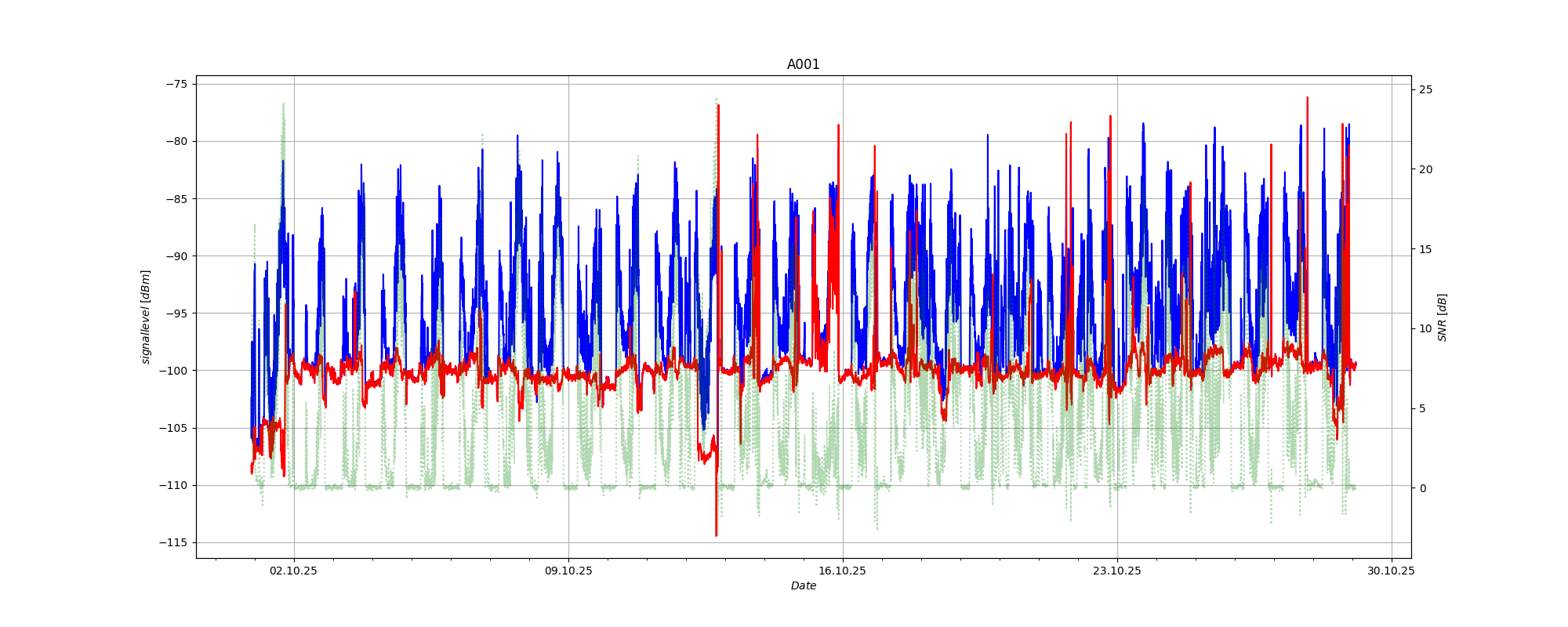The height and width of the screenshot is (627, 1568).
Task: Click the −115 signal level tick label
Action: (x=174, y=543)
